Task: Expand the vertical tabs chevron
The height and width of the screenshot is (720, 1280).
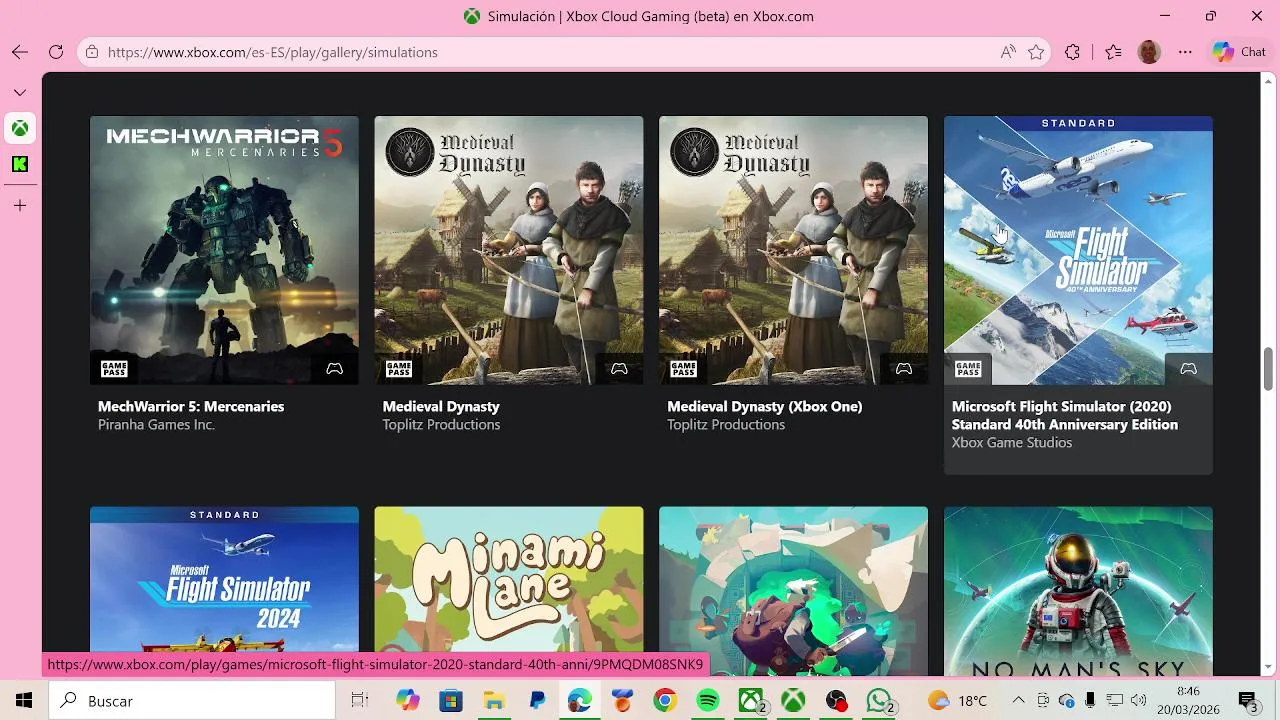Action: (20, 92)
